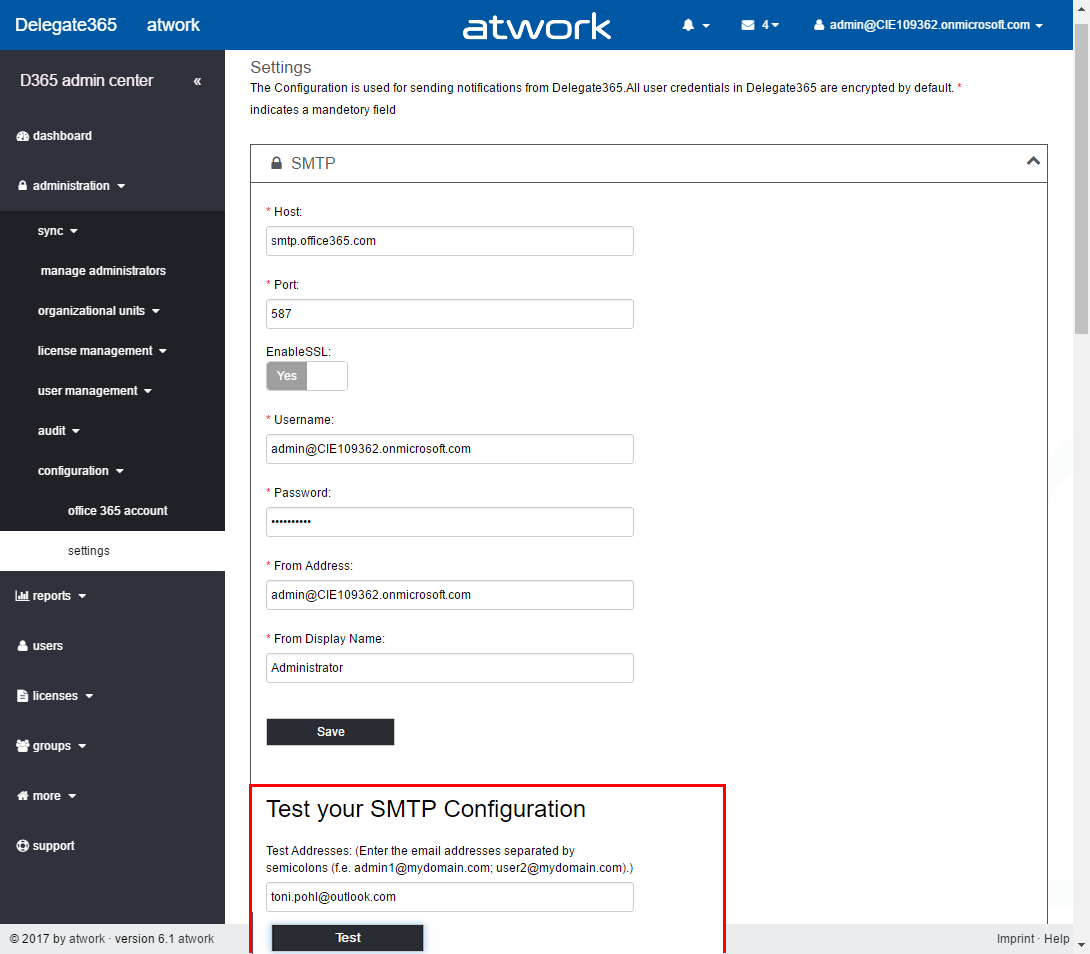Collapse sidebar with double chevron icon
Image resolution: width=1090 pixels, height=954 pixels.
pos(197,81)
